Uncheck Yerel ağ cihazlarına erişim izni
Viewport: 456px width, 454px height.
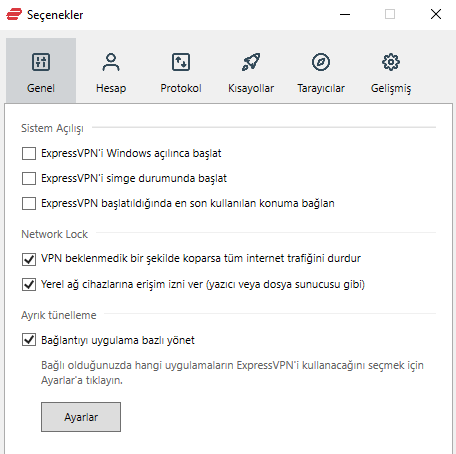(29, 284)
